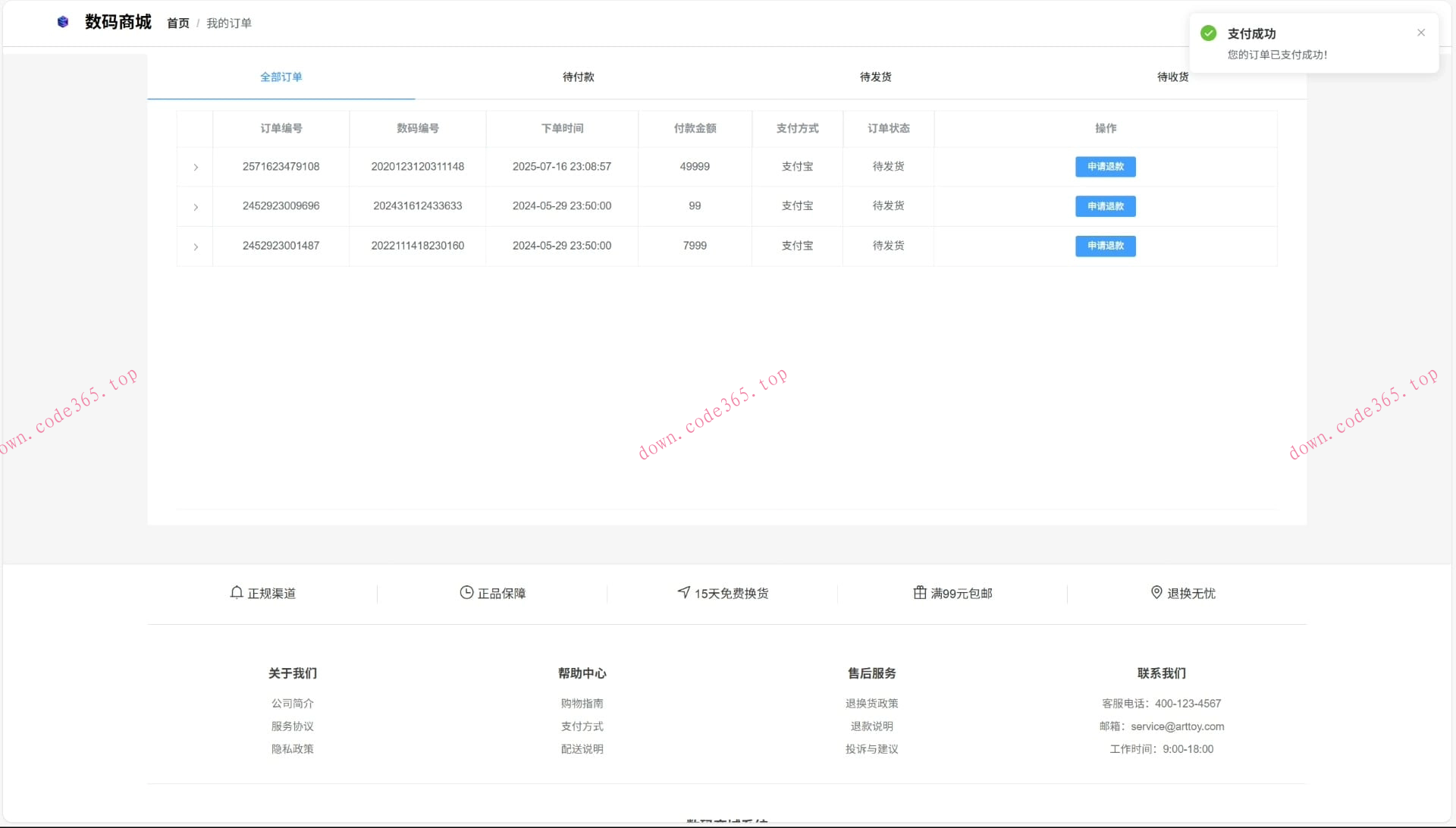Click the gift box icon for 满99元包邮
This screenshot has height=828, width=1456.
pyautogui.click(x=920, y=593)
